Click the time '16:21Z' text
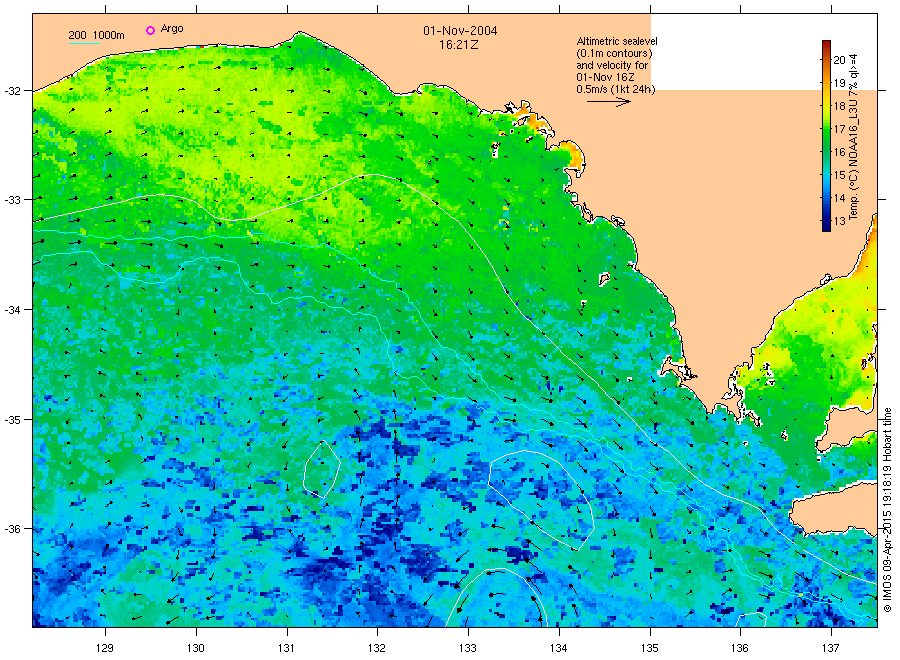900x660 pixels. (x=459, y=45)
